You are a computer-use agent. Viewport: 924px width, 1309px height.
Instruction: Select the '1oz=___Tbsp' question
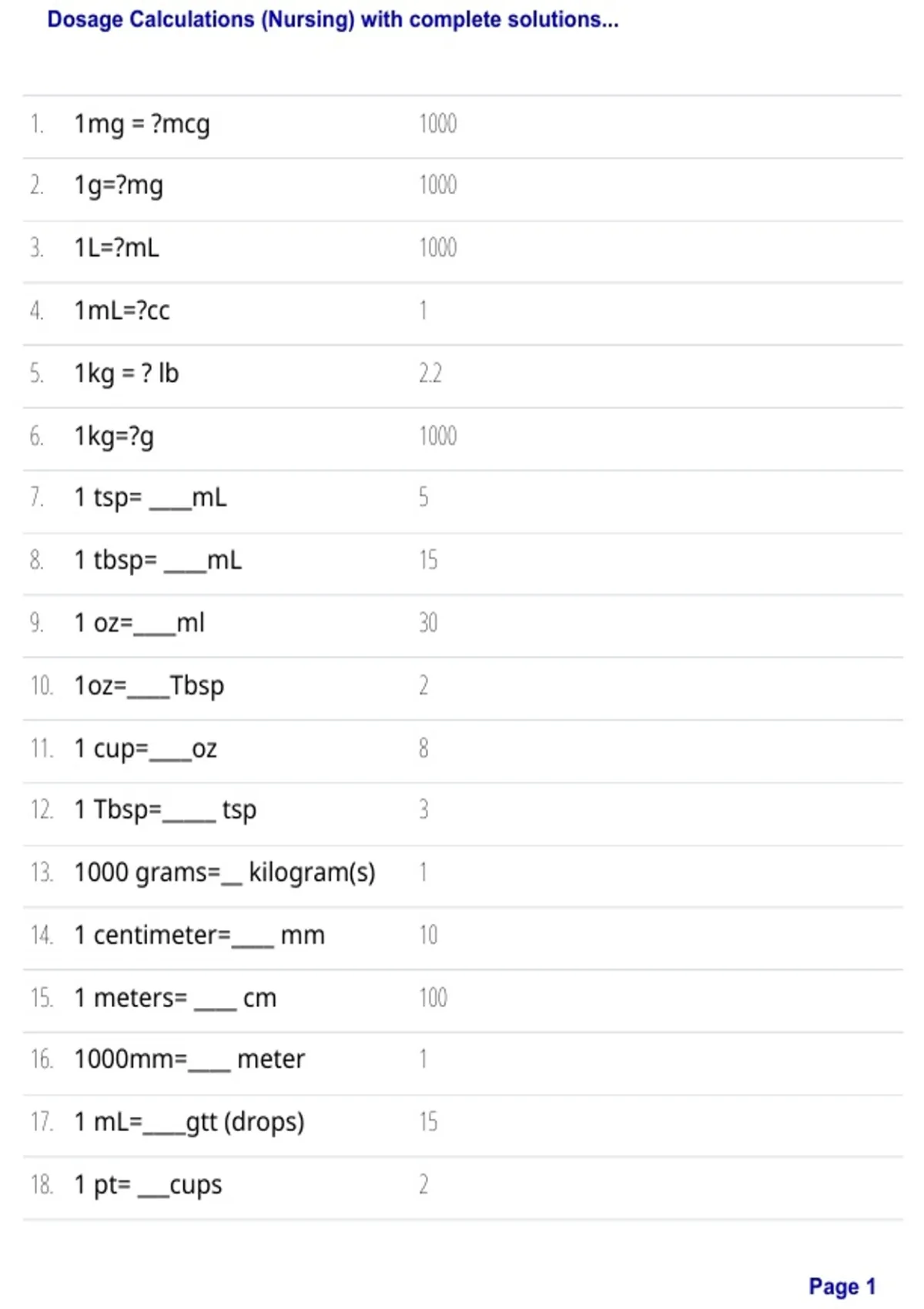click(x=149, y=686)
